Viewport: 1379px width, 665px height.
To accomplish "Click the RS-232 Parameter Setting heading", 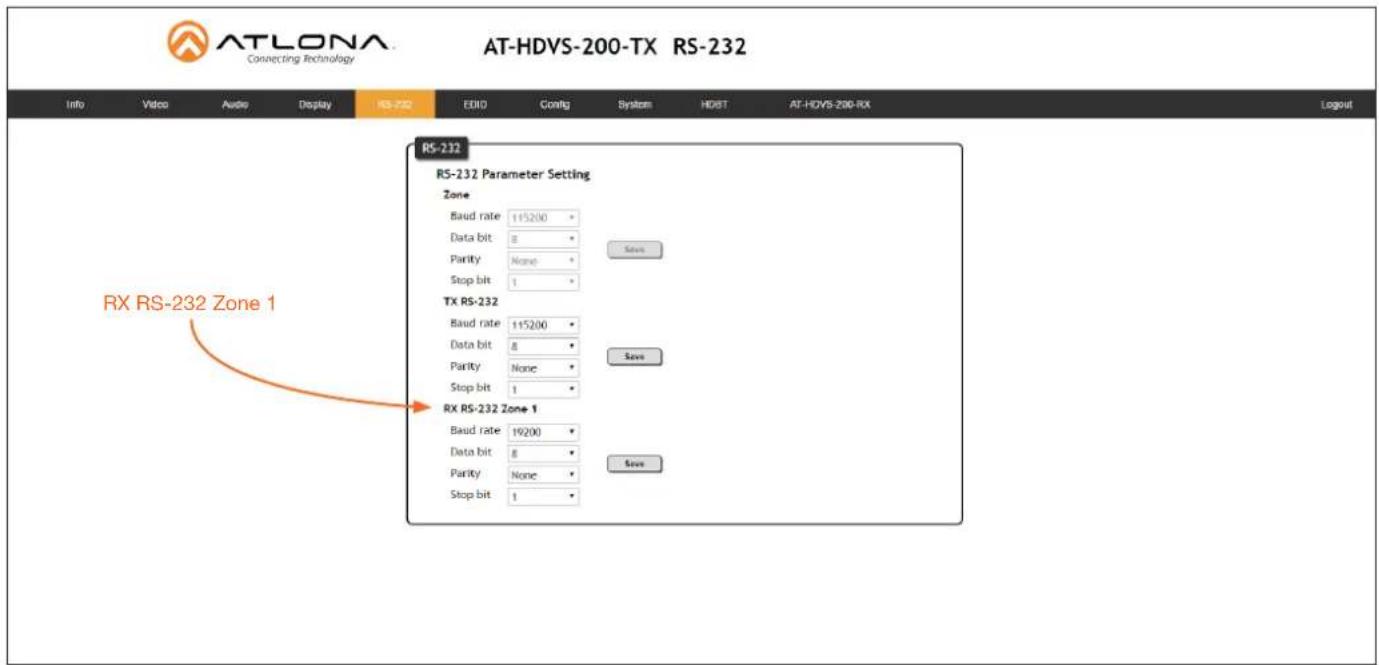I will coord(513,175).
